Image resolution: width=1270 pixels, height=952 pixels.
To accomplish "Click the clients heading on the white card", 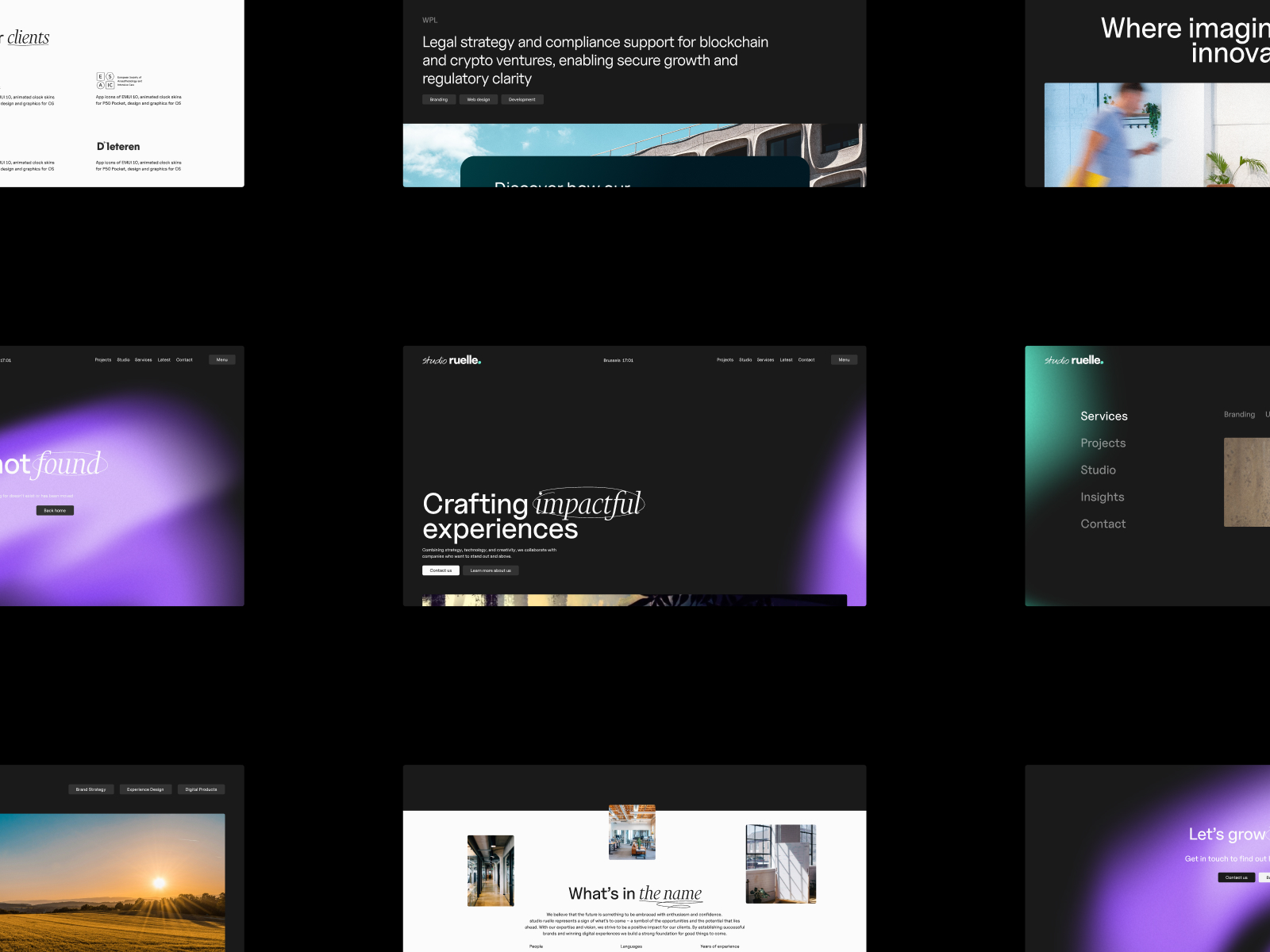I will point(26,37).
